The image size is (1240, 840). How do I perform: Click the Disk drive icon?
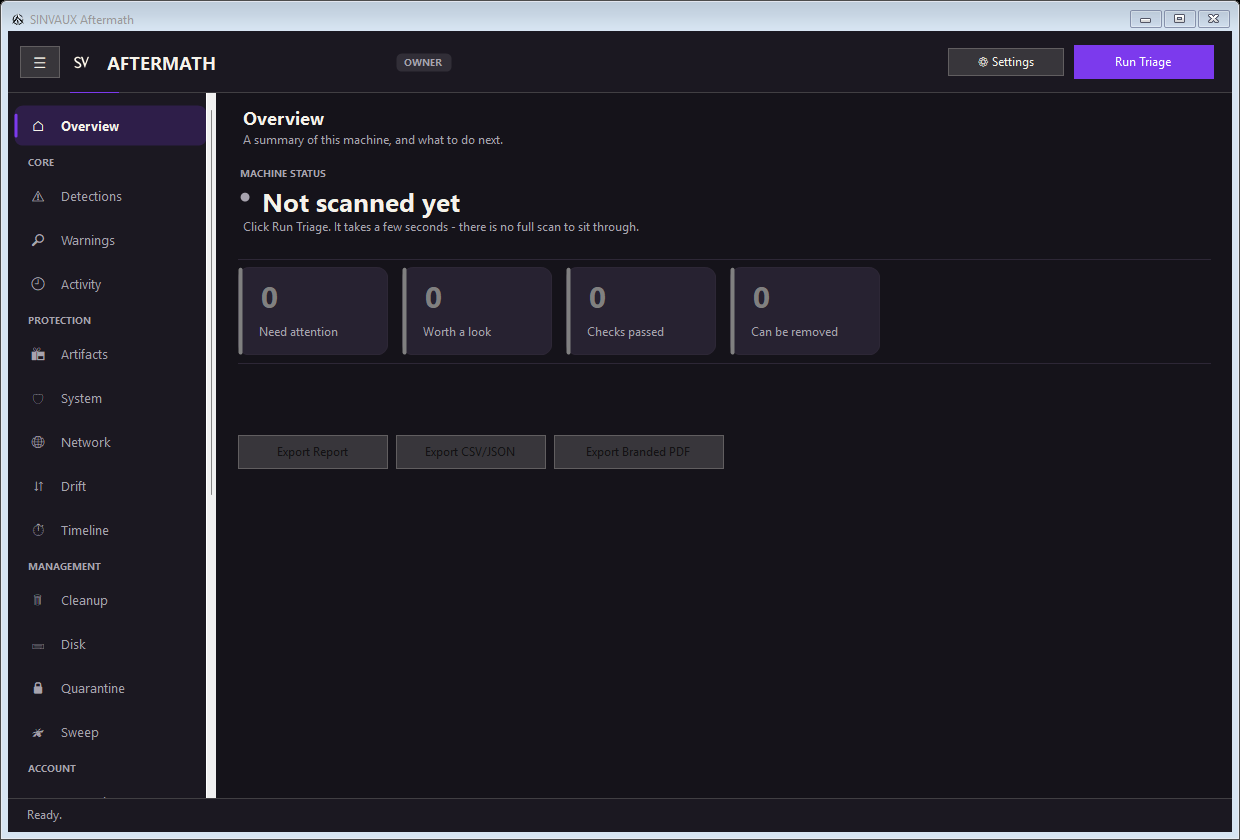coord(38,645)
